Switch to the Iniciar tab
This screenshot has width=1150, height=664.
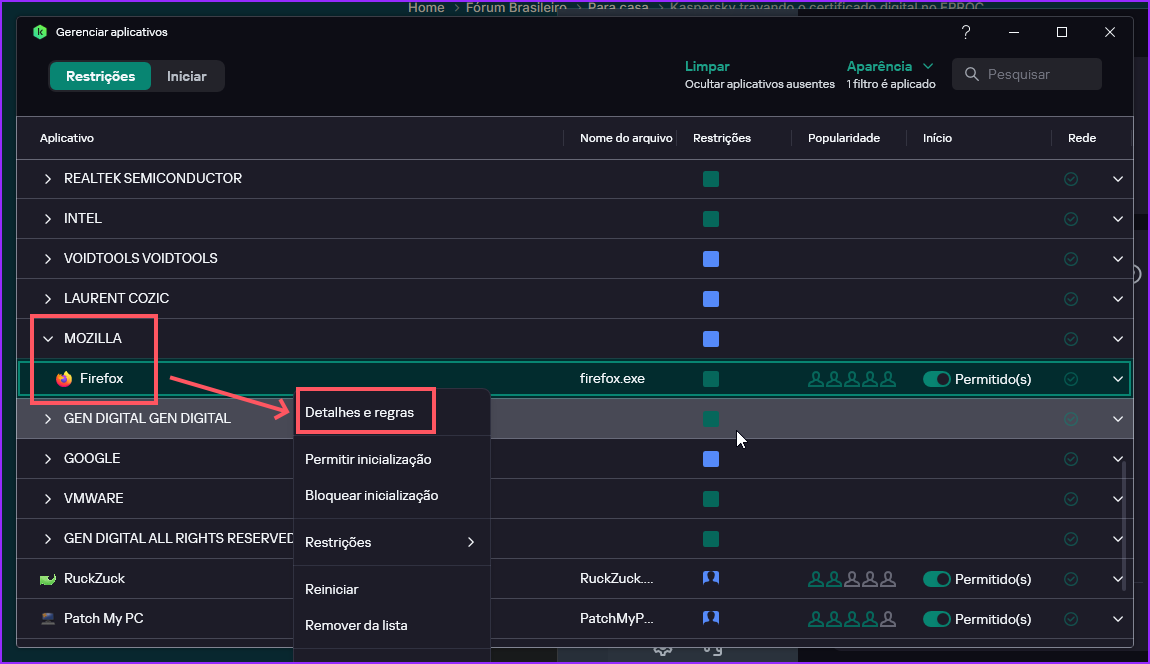pyautogui.click(x=187, y=76)
